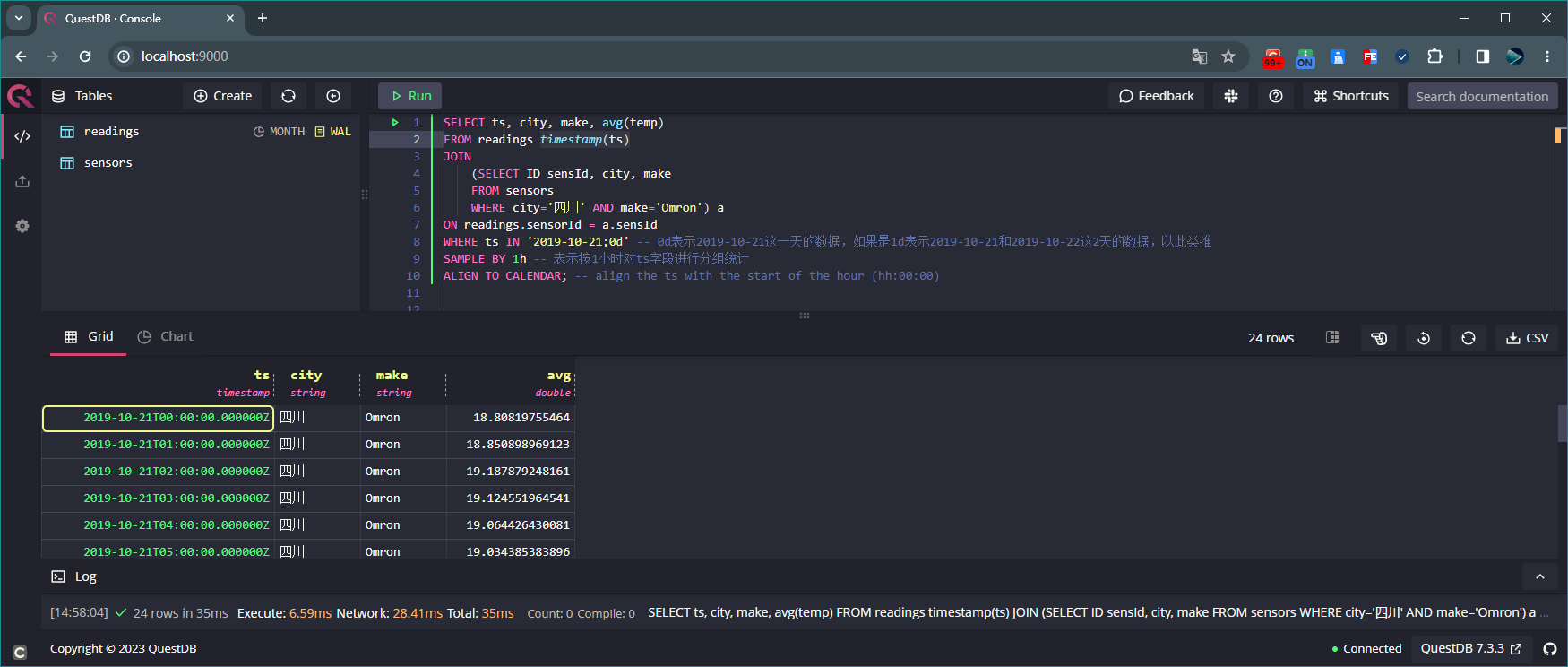
Task: Expand the sensors table
Action: [x=108, y=163]
